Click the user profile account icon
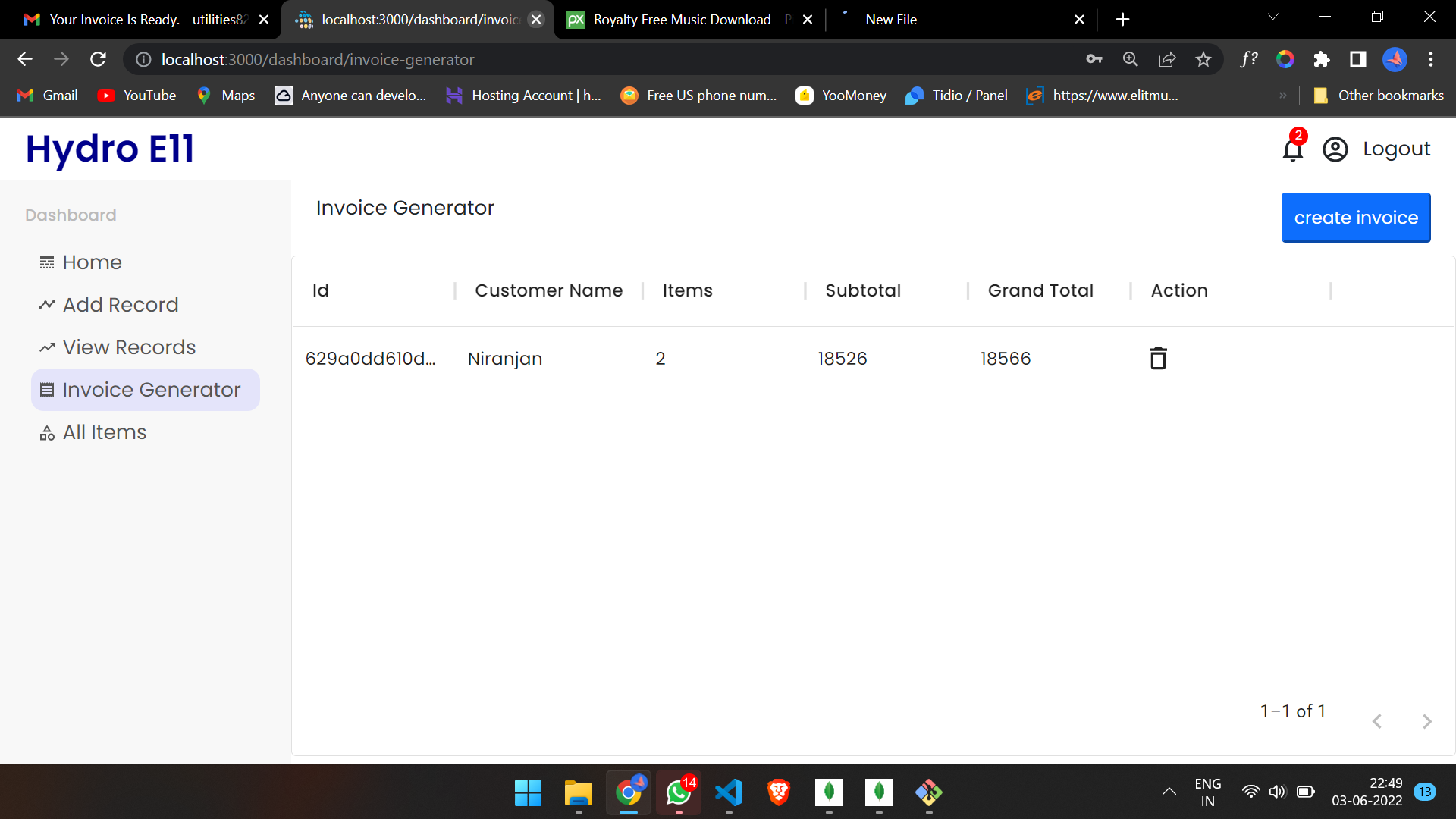The image size is (1456, 819). (x=1335, y=149)
